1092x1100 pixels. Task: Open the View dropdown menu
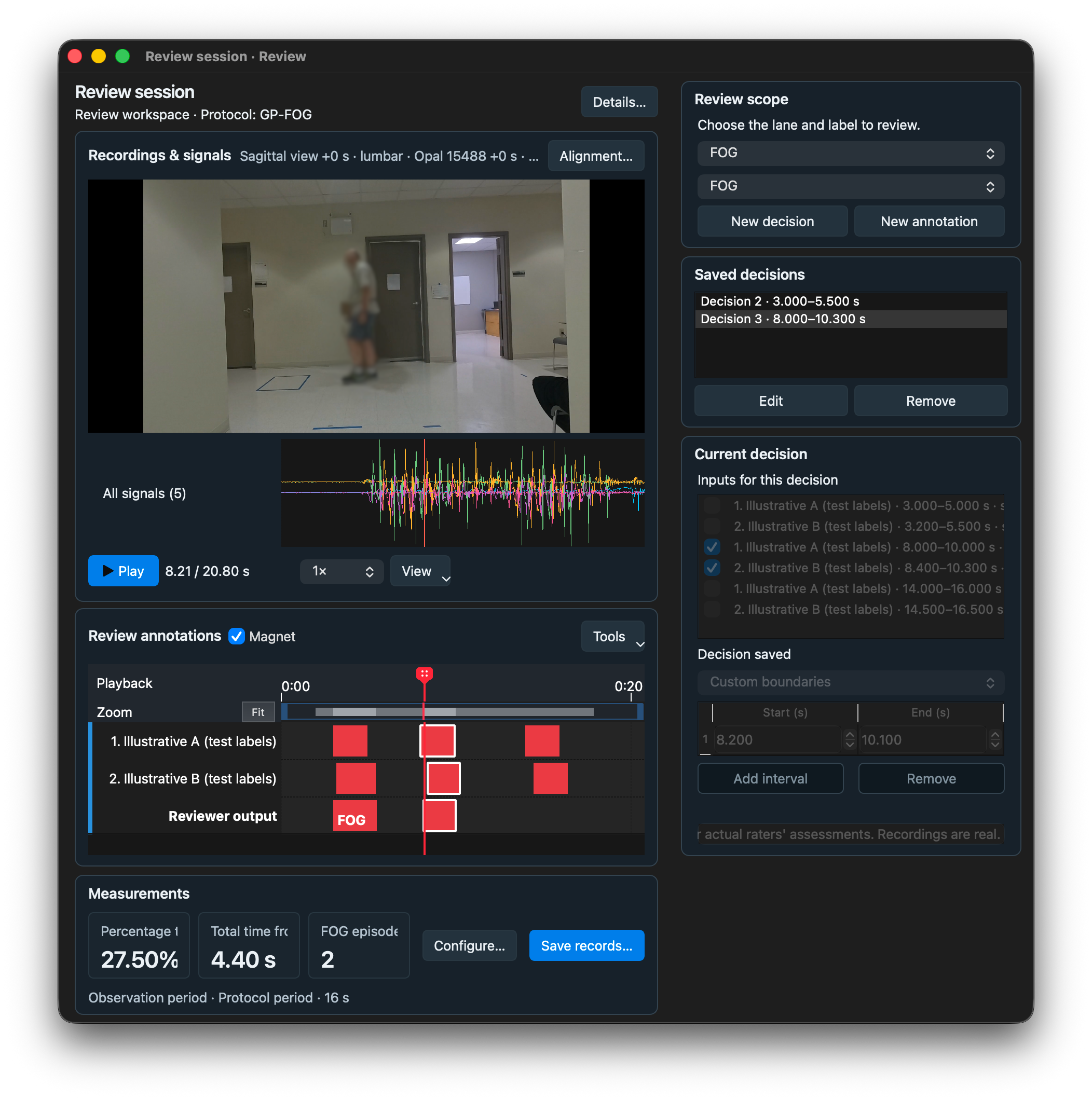tap(420, 571)
